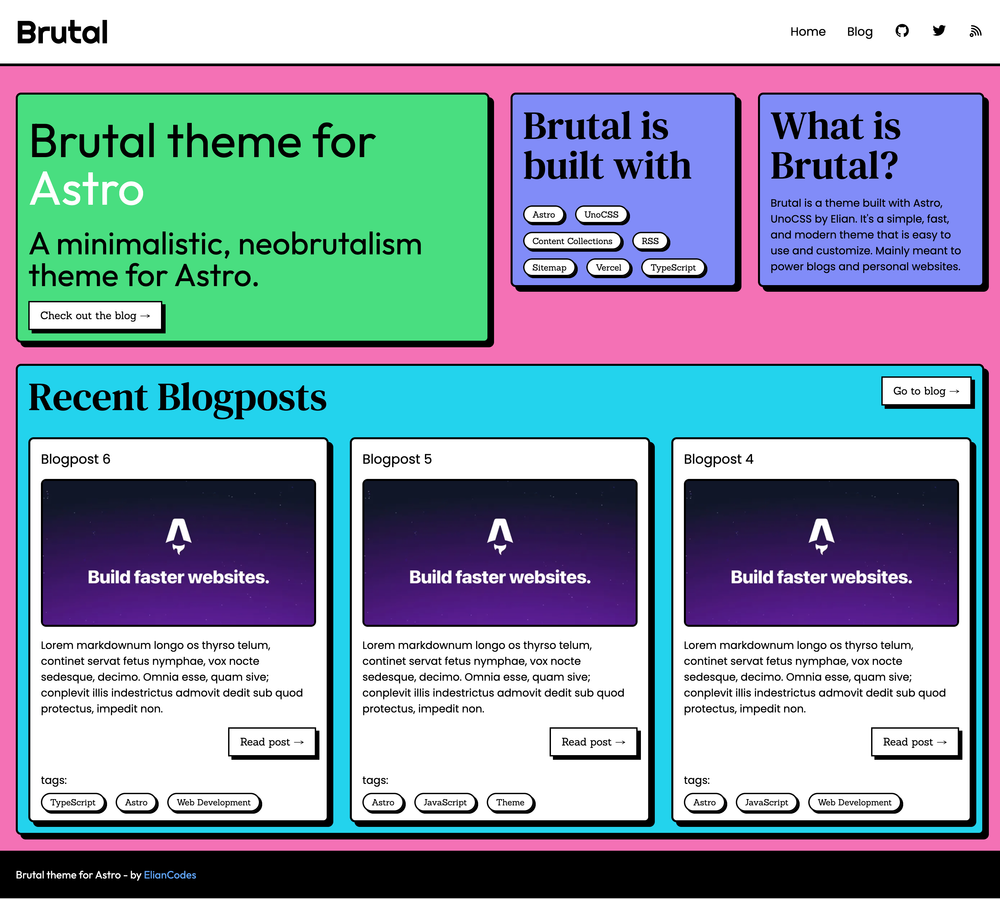1000x899 pixels.
Task: Select TypeScript tag on Blogpost 6
Action: click(x=73, y=803)
